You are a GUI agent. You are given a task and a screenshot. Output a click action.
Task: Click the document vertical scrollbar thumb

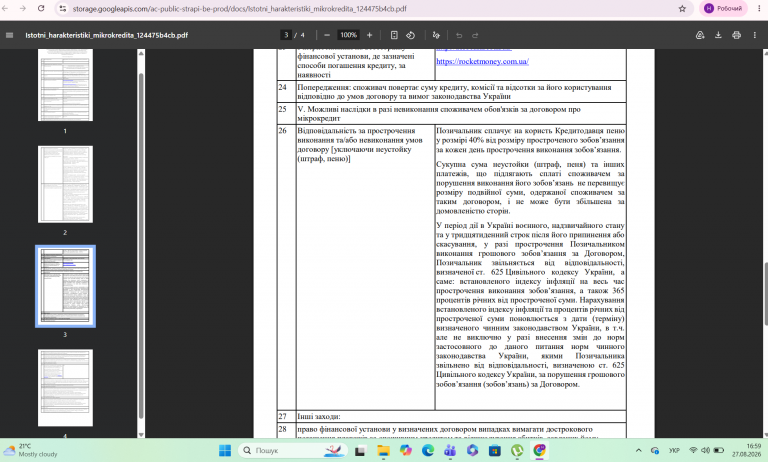[x=766, y=293]
